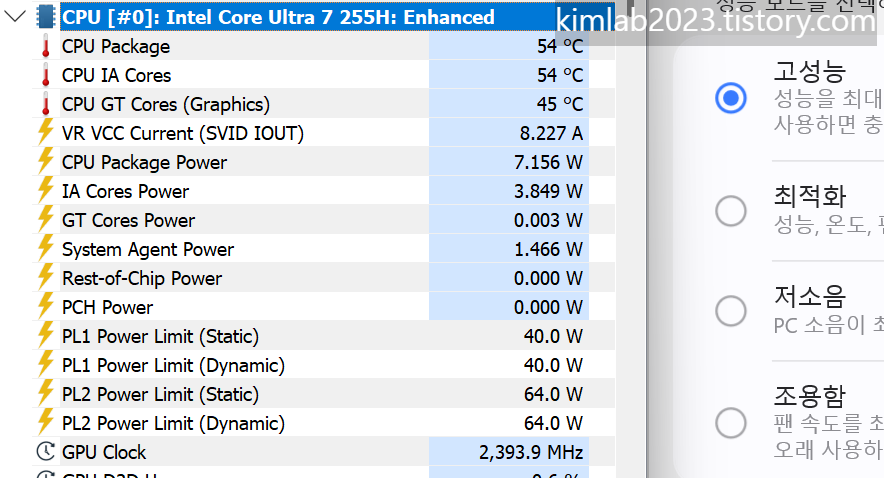Select the 최적화 performance mode radio button

(731, 211)
